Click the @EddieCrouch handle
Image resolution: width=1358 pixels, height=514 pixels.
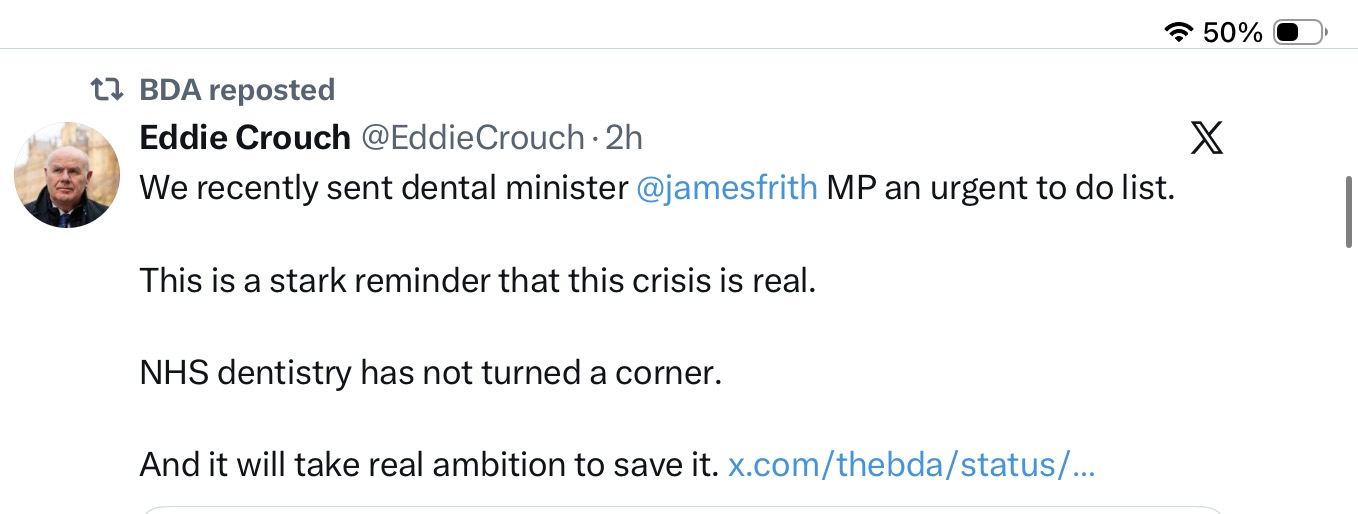[x=472, y=137]
